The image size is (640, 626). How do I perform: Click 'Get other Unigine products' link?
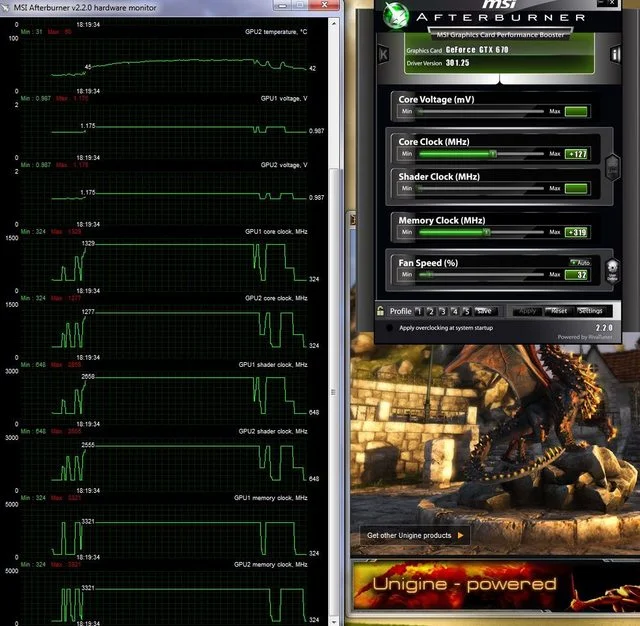coord(414,535)
